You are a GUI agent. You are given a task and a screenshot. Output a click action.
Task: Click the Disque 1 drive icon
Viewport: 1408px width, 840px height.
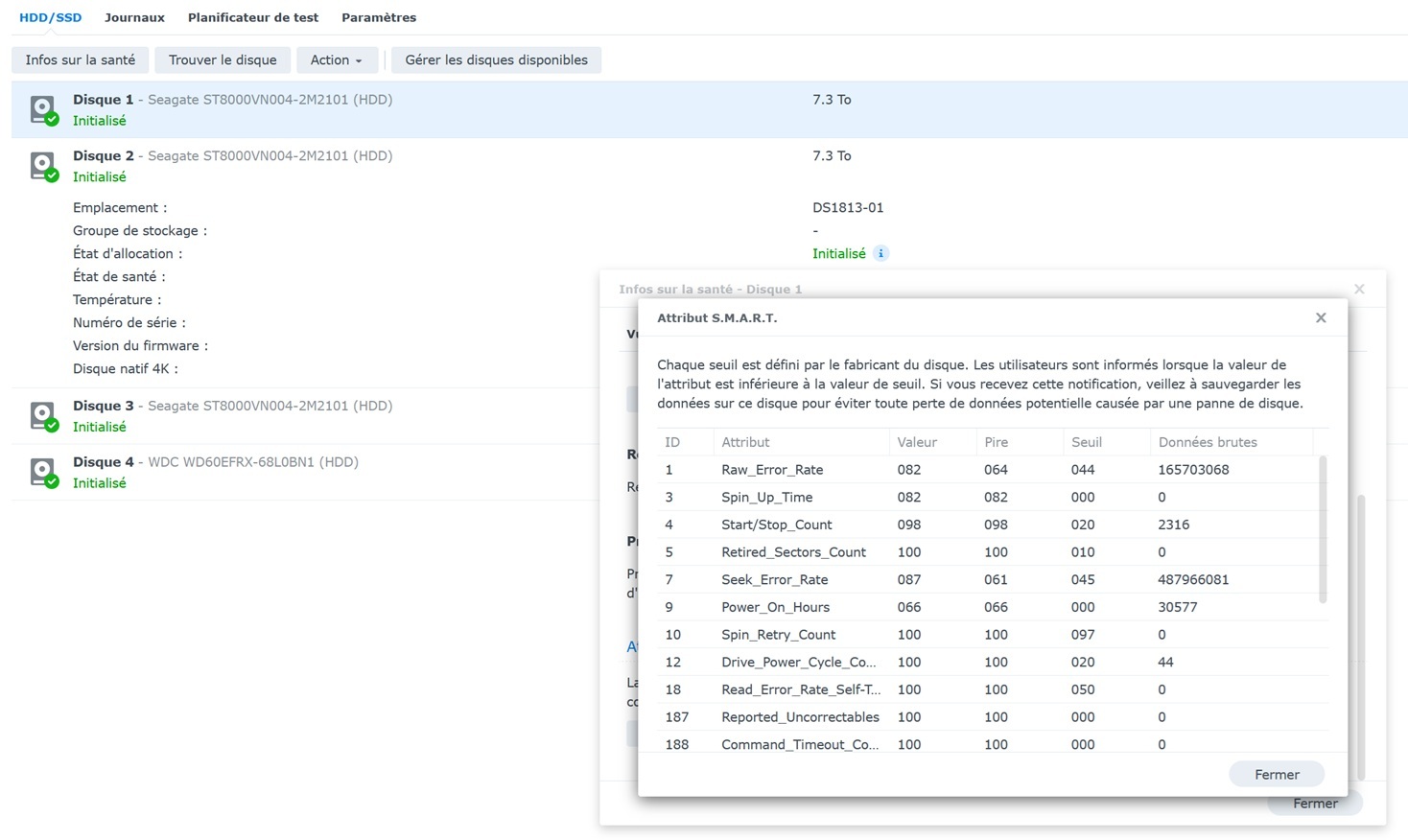[43, 109]
